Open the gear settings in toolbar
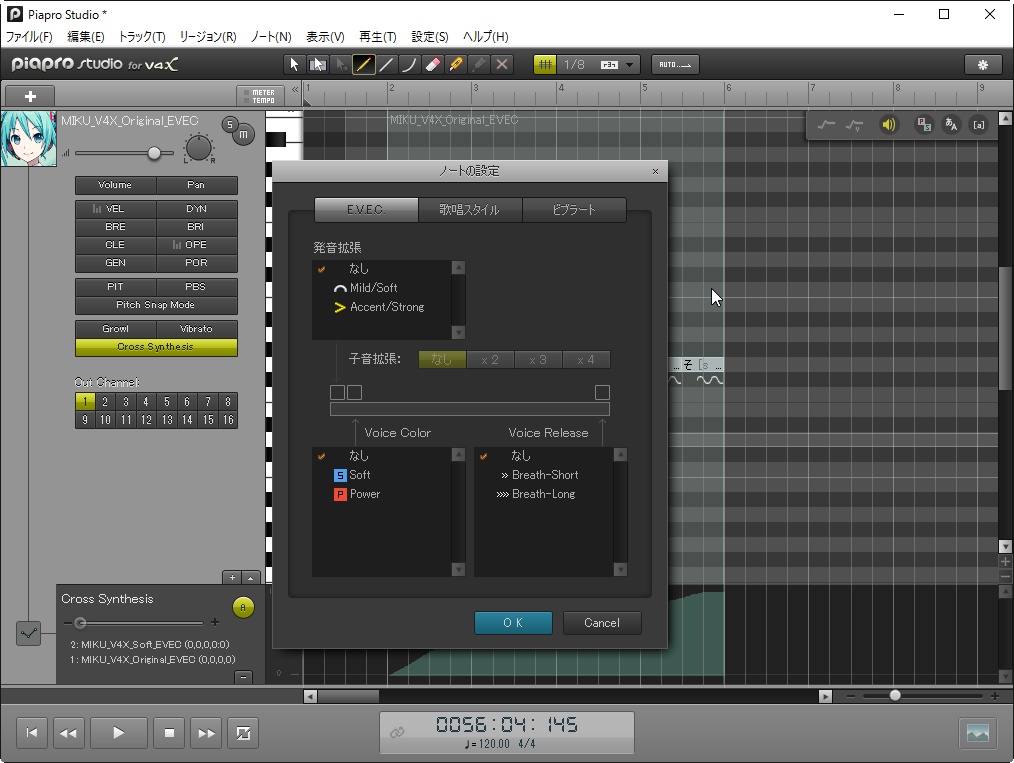Image resolution: width=1014 pixels, height=763 pixels. pos(983,65)
